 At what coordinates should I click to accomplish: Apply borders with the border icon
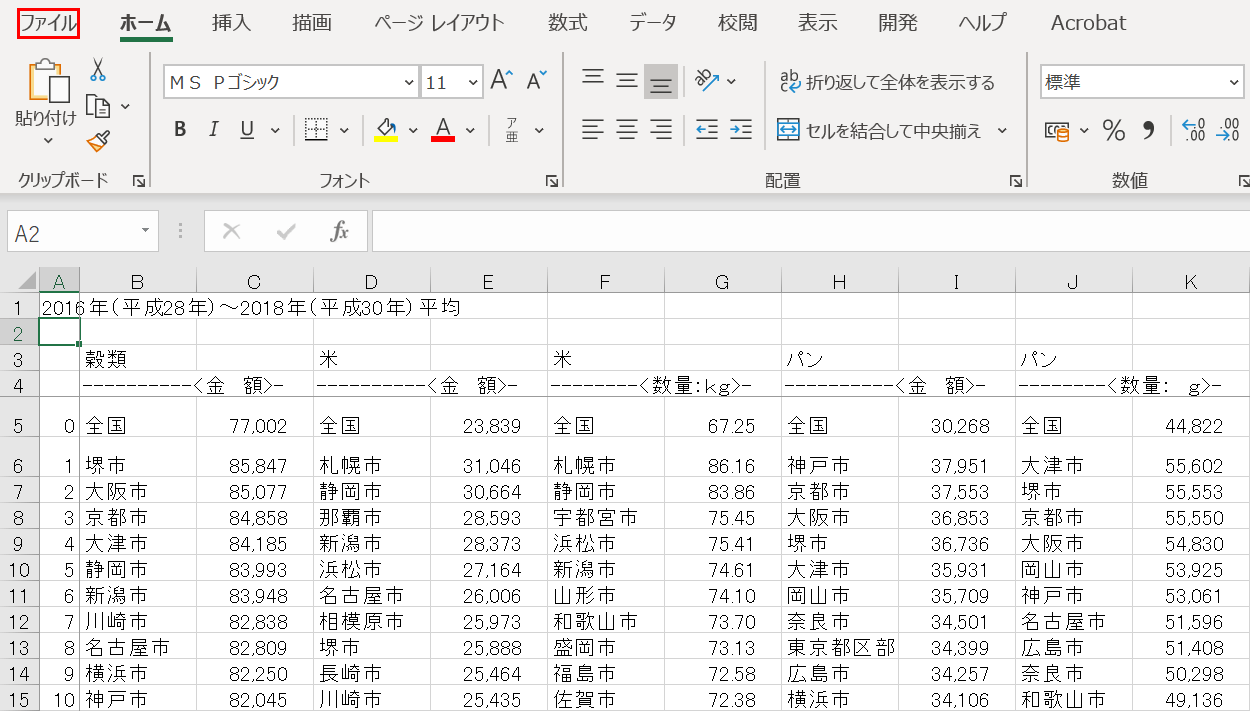pyautogui.click(x=317, y=130)
